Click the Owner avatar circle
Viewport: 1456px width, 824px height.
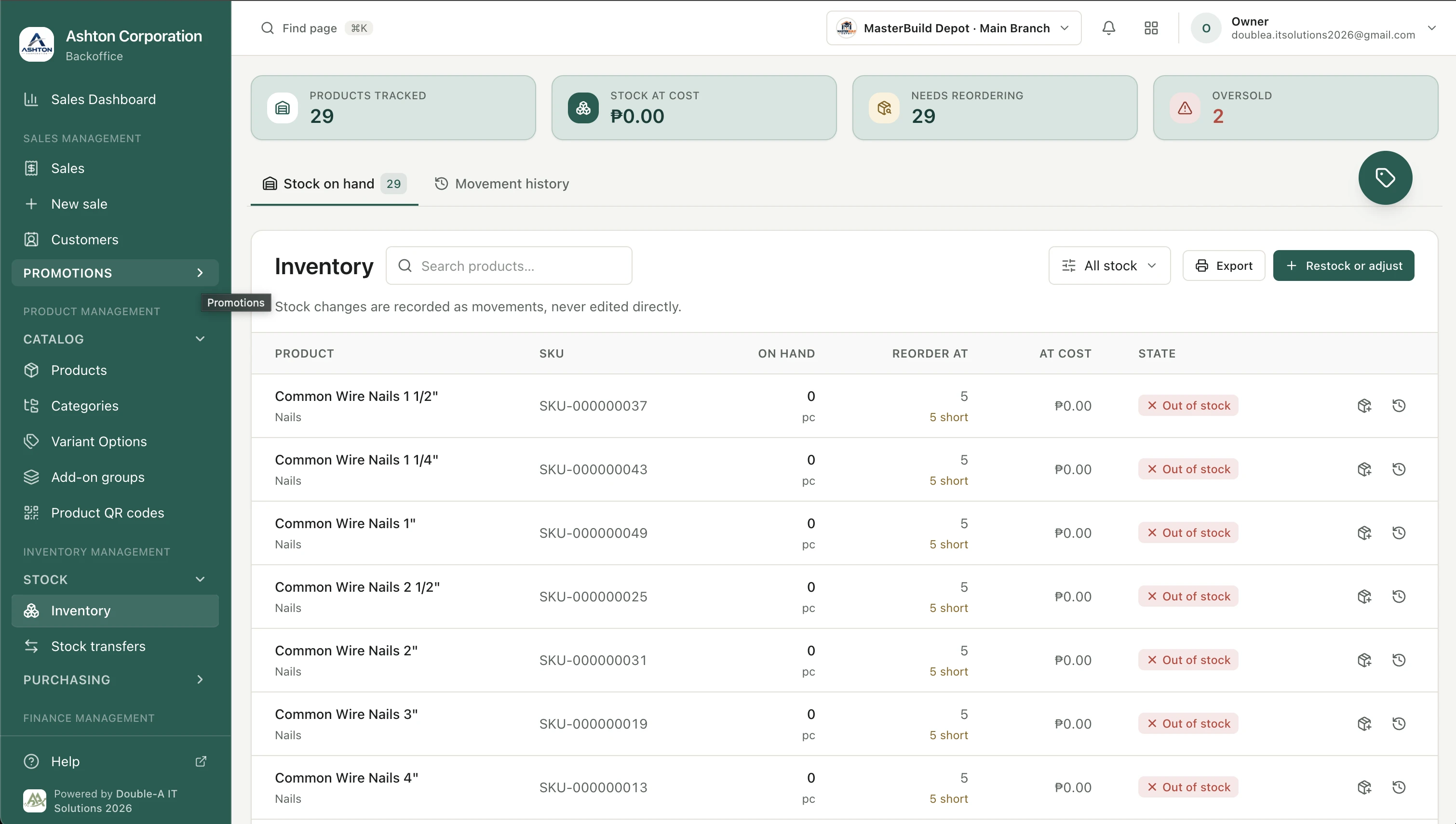(x=1206, y=28)
